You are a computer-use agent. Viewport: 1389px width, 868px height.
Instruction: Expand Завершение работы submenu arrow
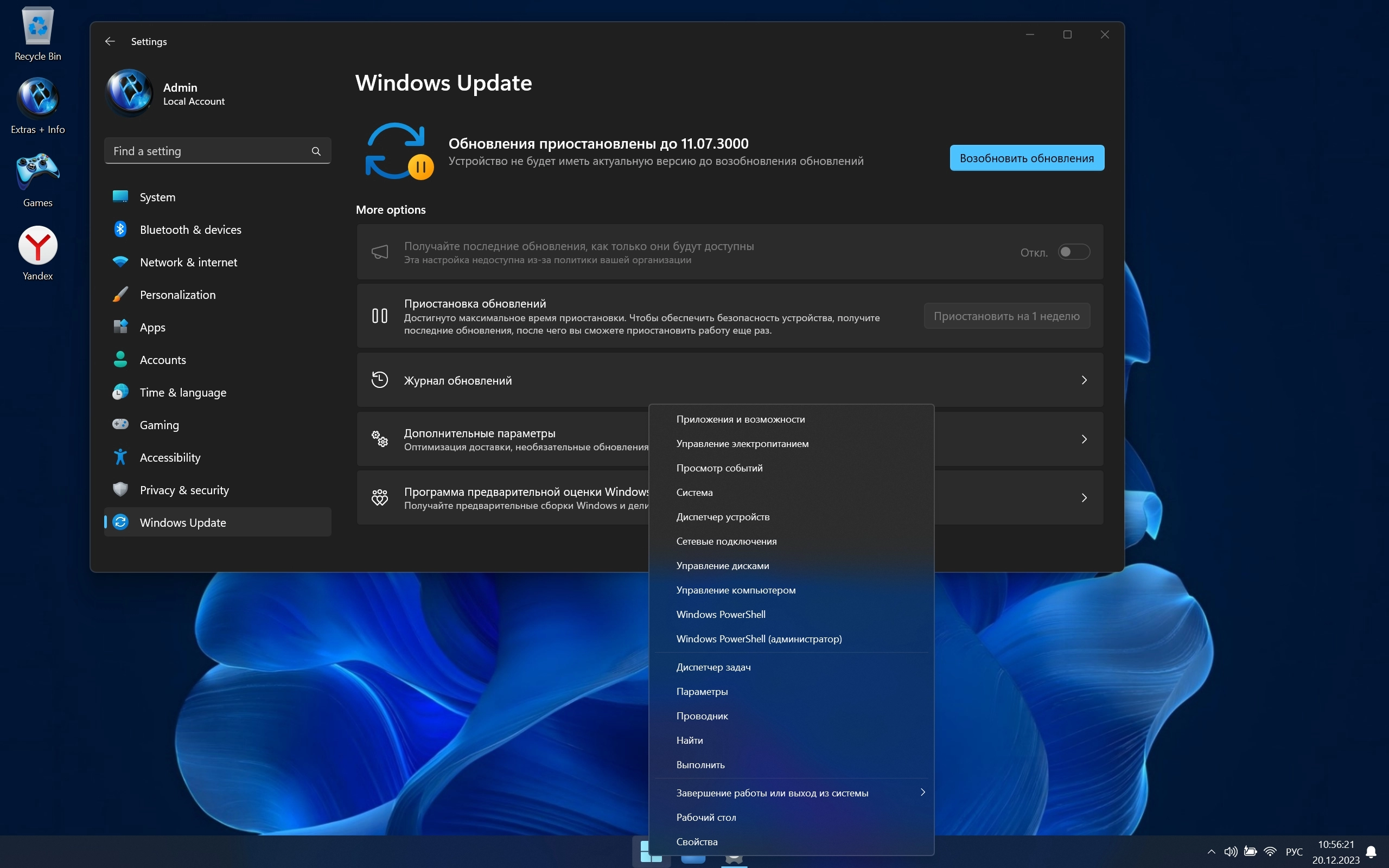point(922,792)
